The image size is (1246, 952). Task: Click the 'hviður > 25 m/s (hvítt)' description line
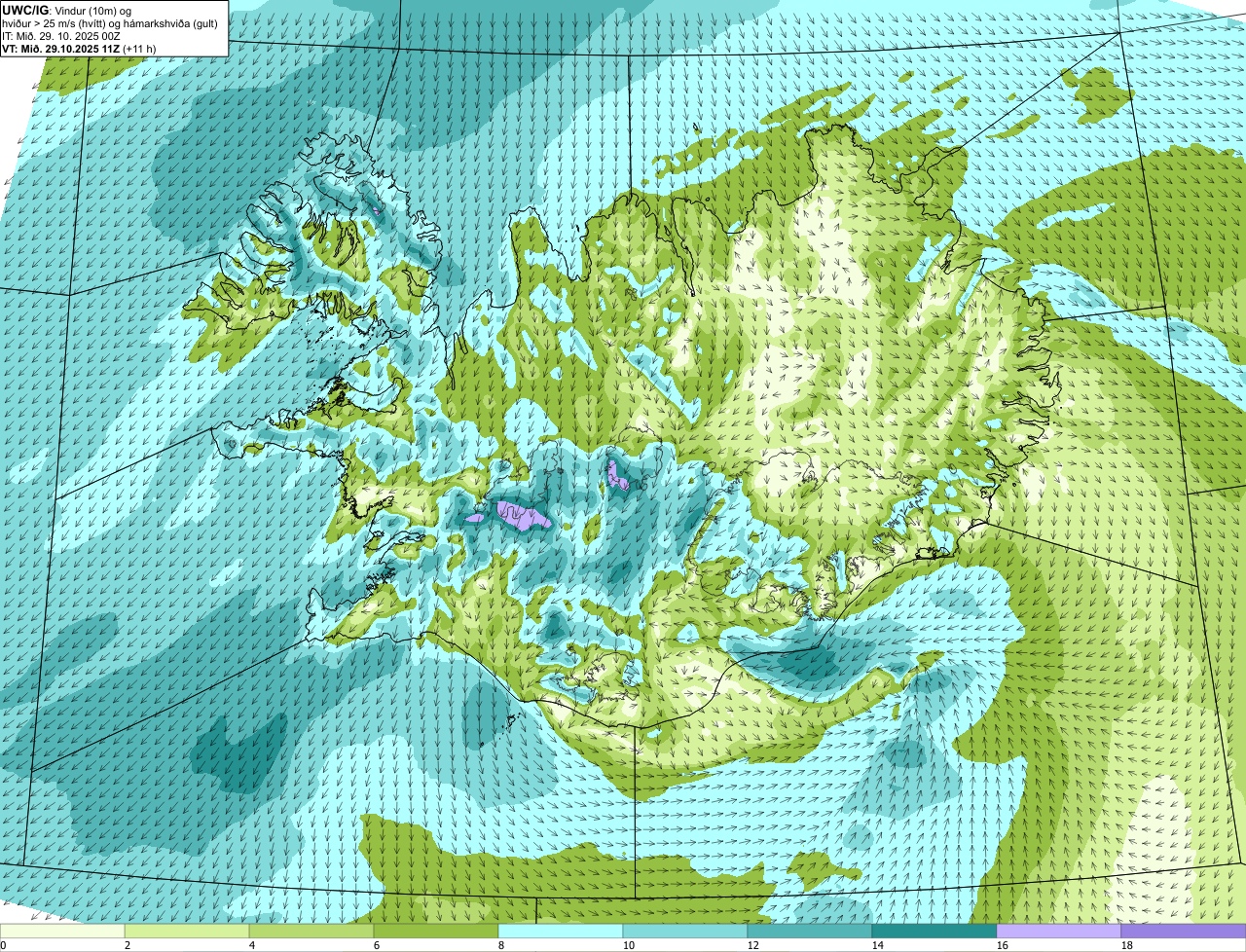pyautogui.click(x=110, y=23)
